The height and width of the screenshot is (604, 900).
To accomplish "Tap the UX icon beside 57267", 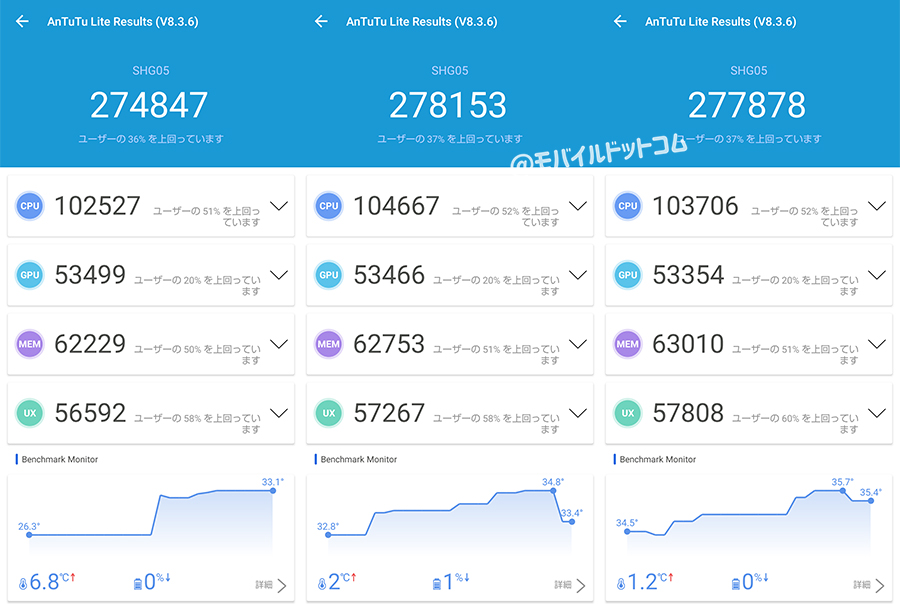I will [329, 413].
